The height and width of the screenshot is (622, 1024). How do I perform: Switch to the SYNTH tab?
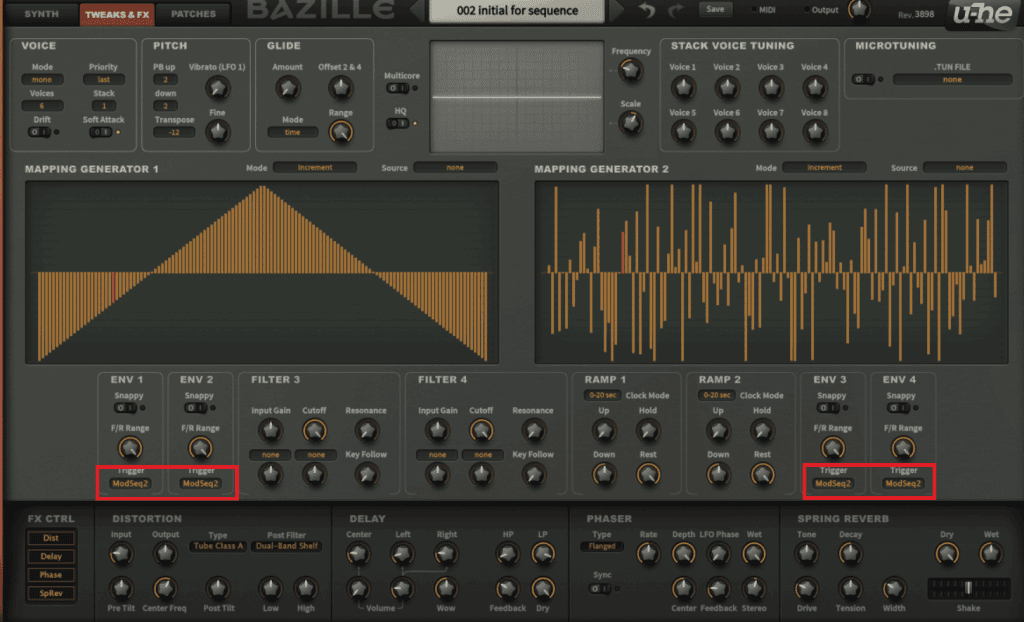(x=41, y=14)
